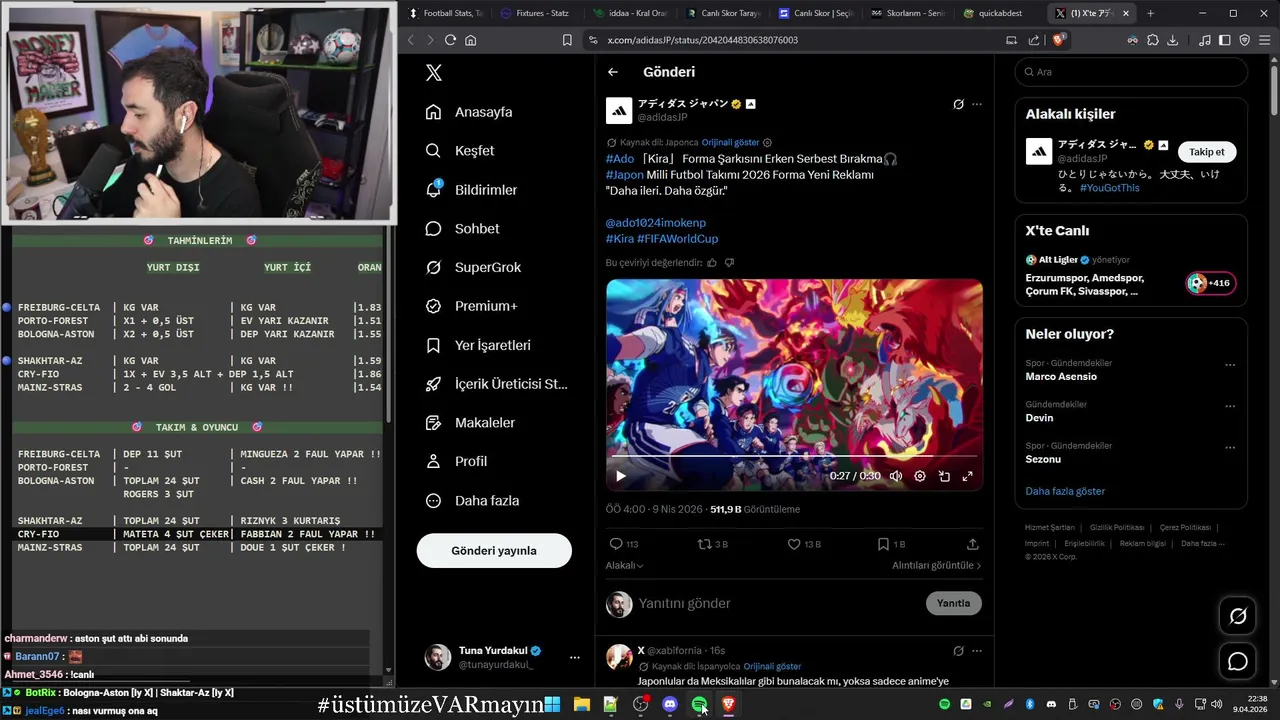This screenshot has width=1280, height=720.
Task: Open Alıntıları görüntüle link
Action: [x=936, y=565]
